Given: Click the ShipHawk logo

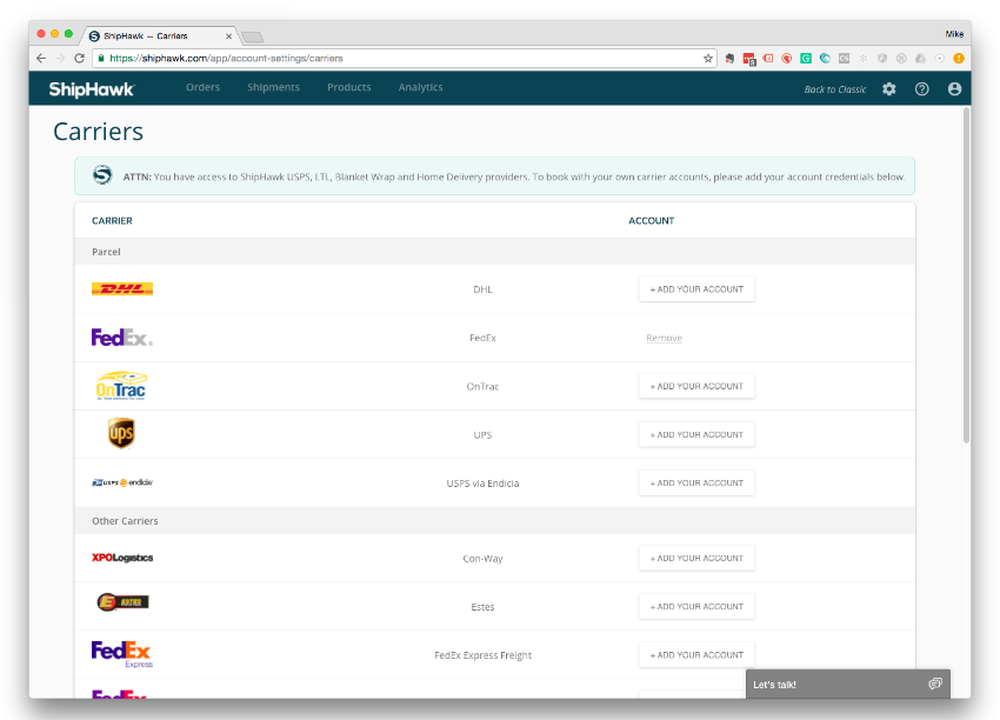Looking at the screenshot, I should [92, 89].
